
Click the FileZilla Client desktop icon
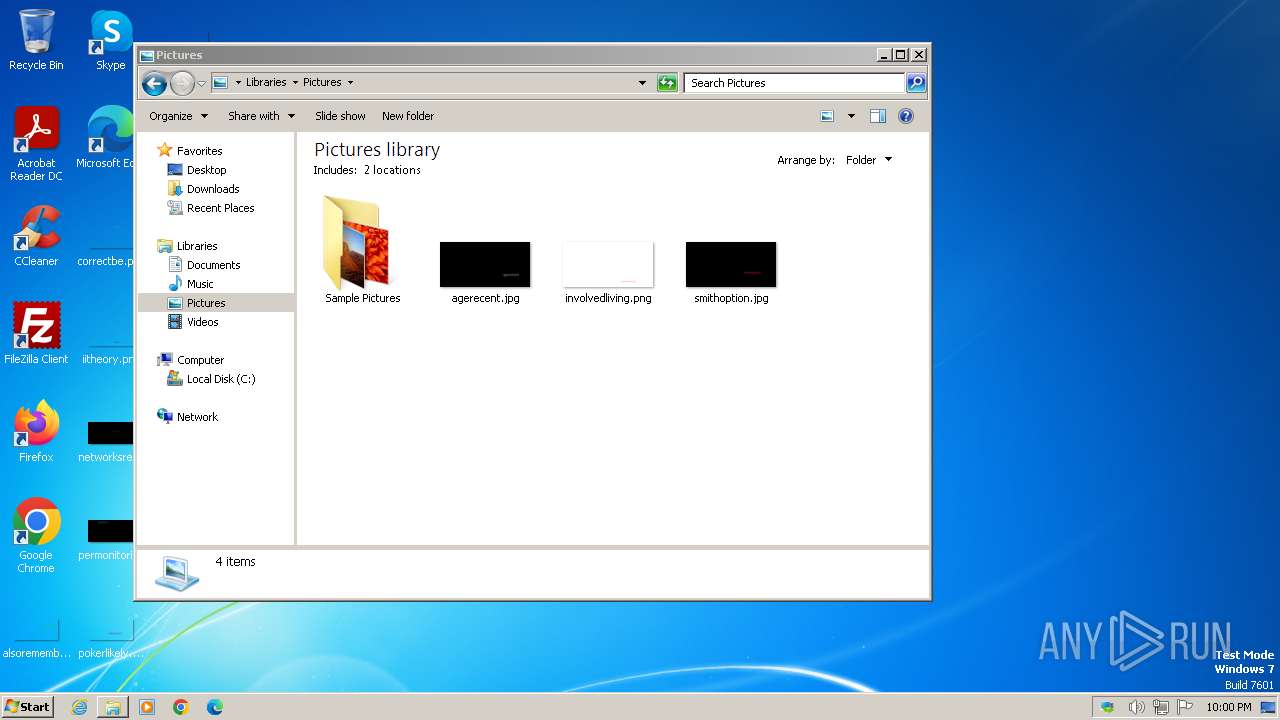pos(36,333)
